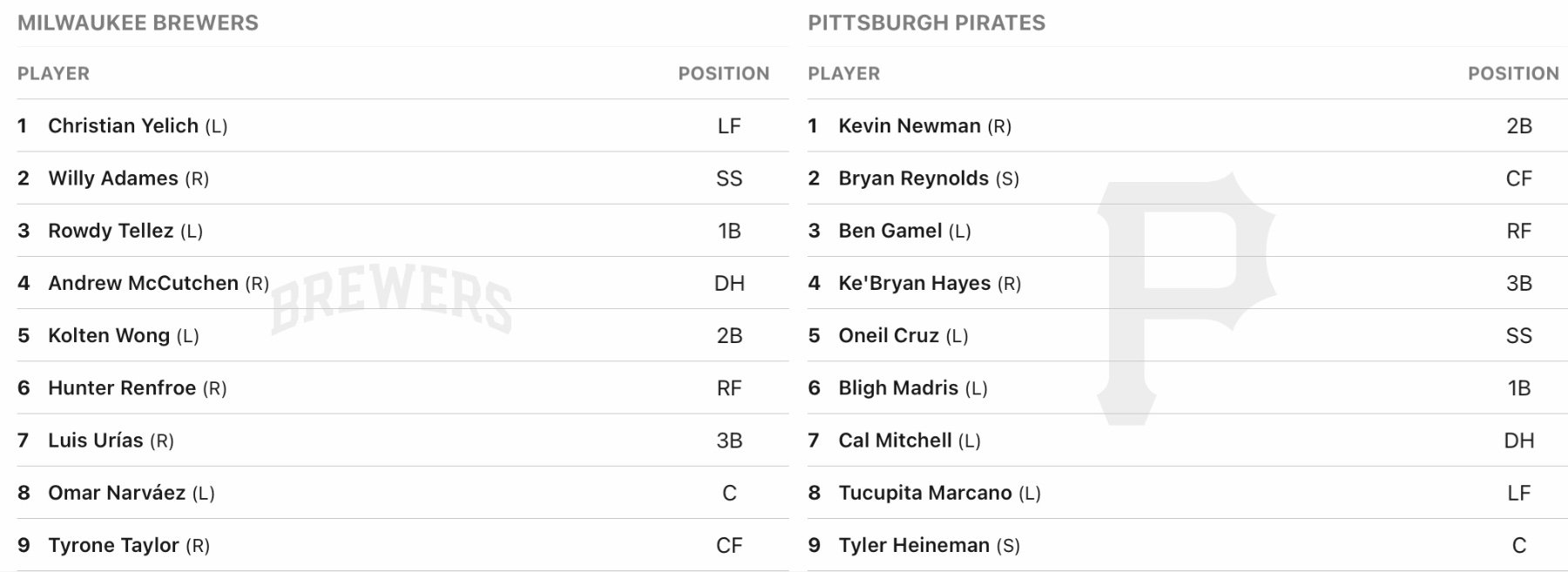Click Bryan Reynolds in Pirates lineup

[x=913, y=178]
